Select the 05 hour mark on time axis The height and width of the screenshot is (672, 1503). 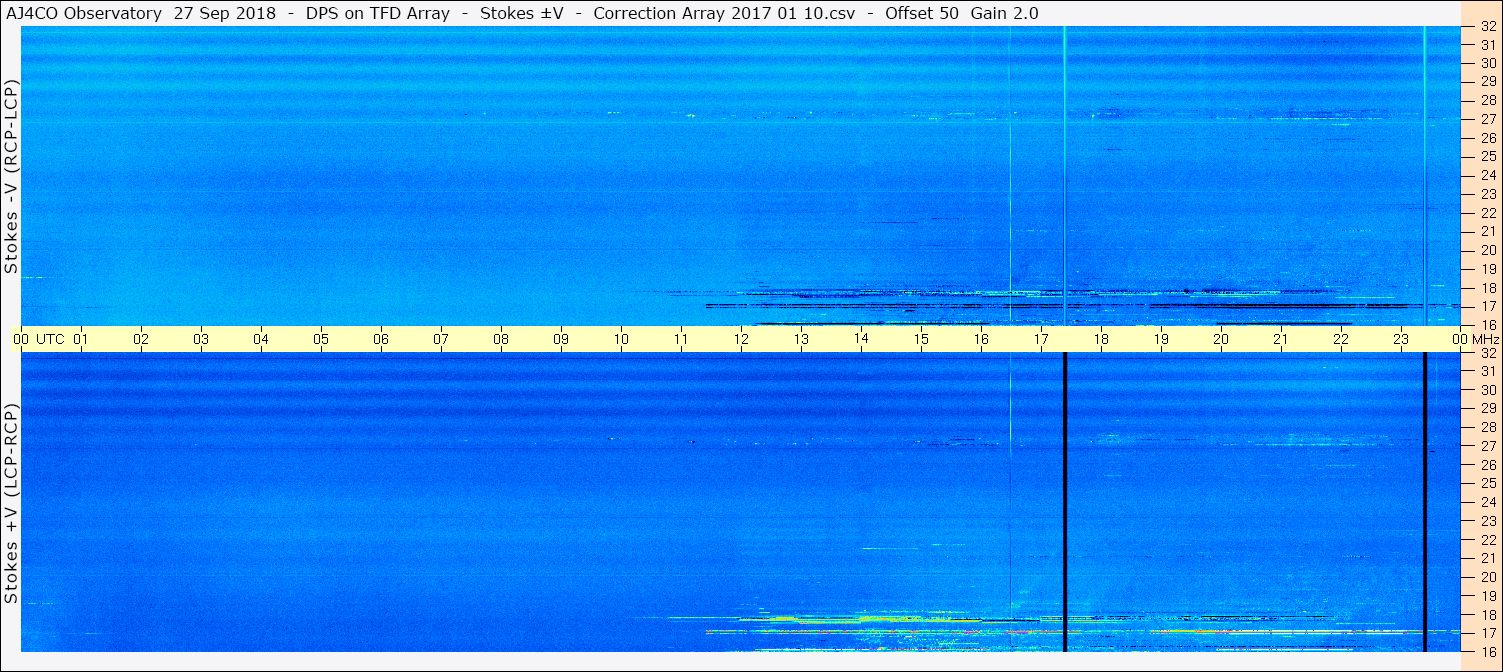[x=321, y=339]
